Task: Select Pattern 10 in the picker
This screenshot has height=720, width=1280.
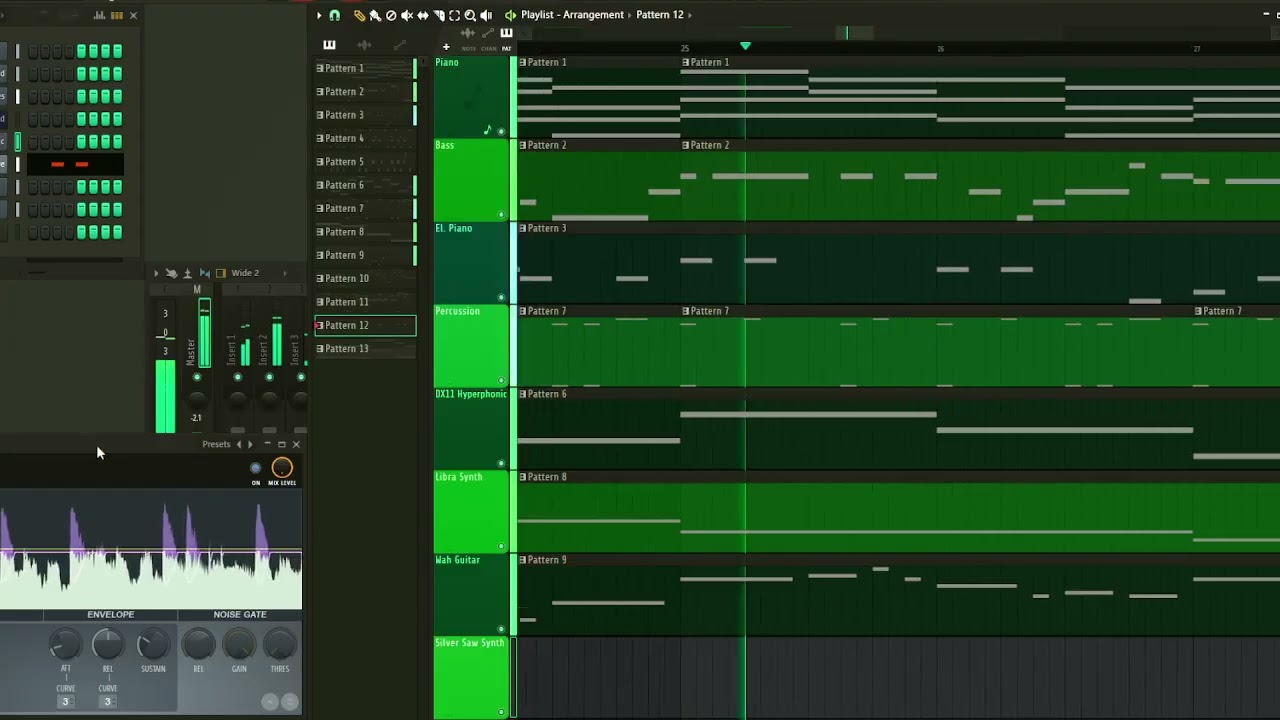Action: (365, 278)
